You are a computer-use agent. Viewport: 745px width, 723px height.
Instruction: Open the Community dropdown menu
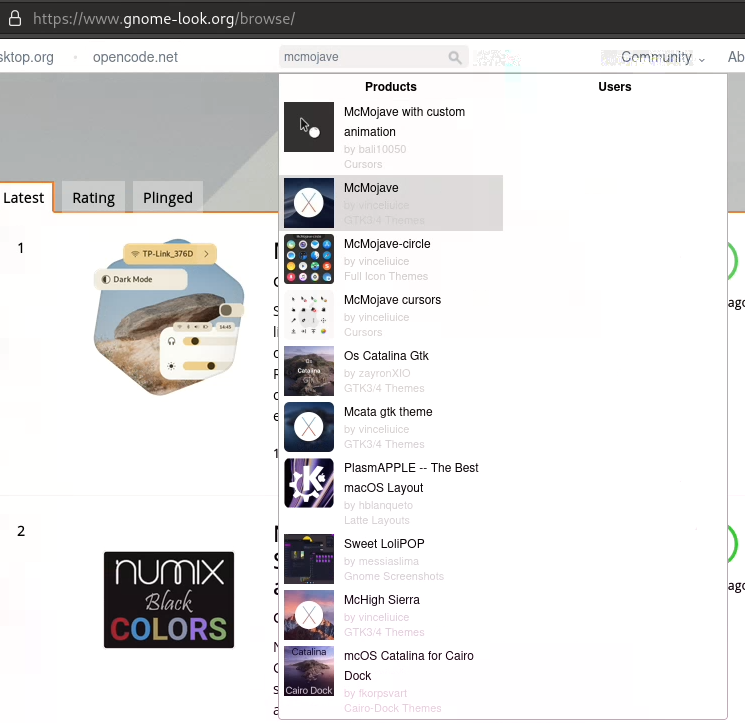661,57
